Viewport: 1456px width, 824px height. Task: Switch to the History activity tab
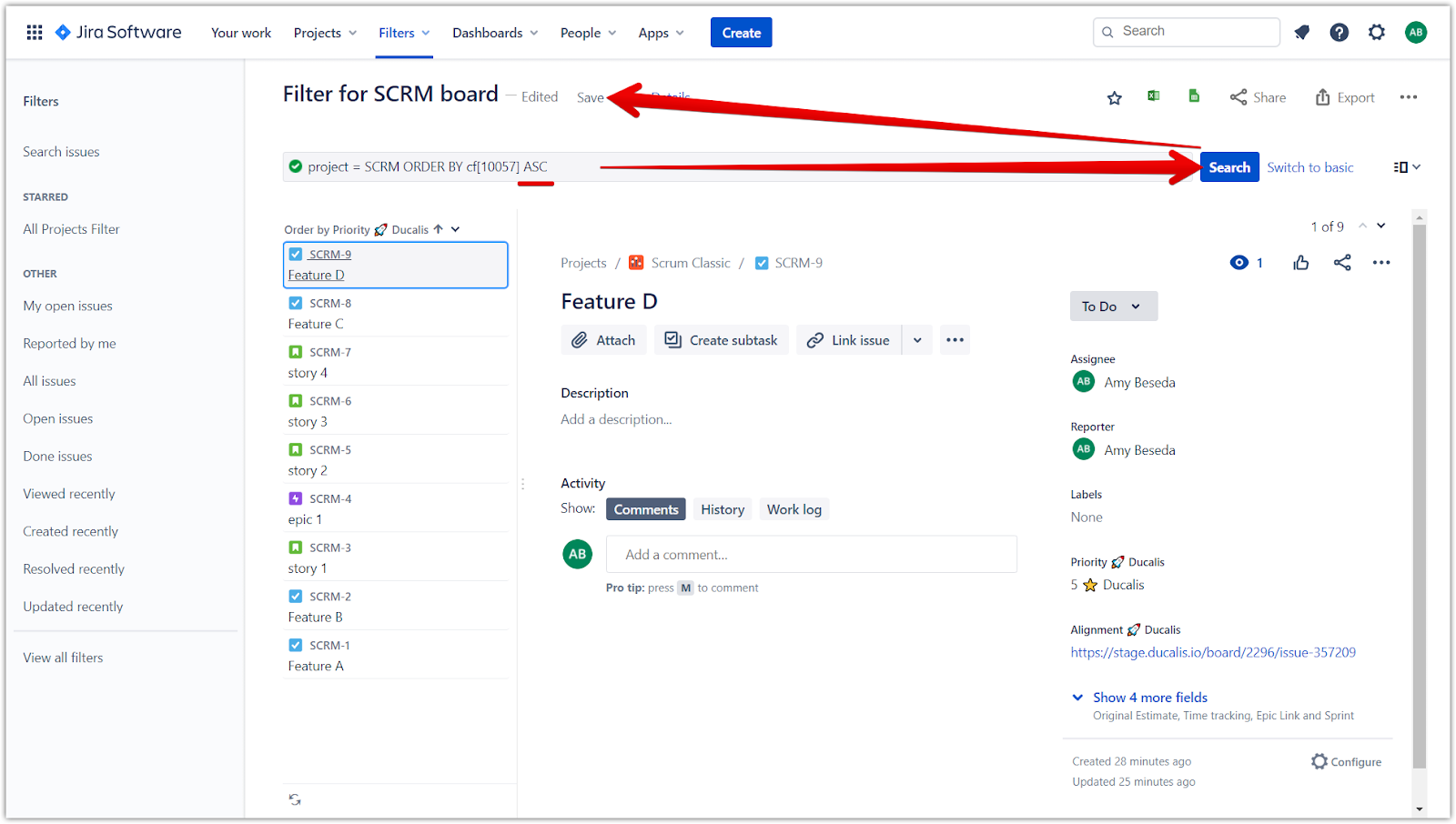pos(723,509)
